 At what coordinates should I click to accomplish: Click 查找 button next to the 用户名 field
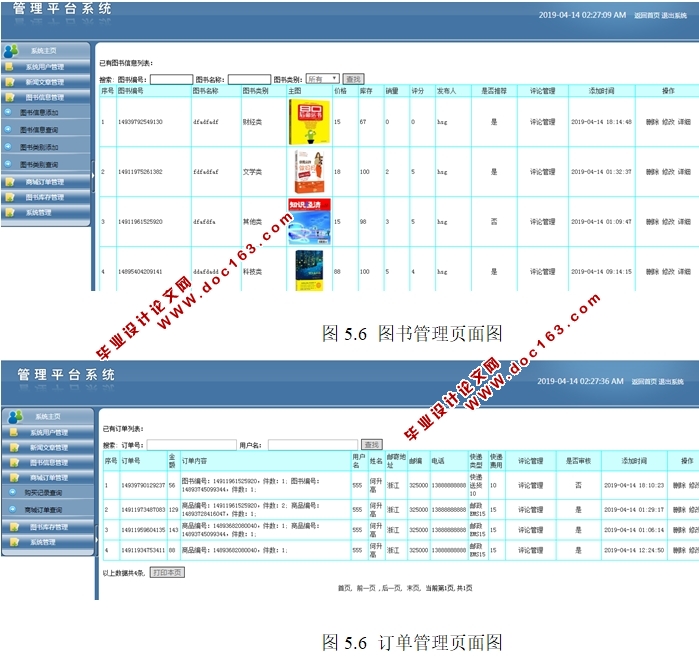pos(371,444)
